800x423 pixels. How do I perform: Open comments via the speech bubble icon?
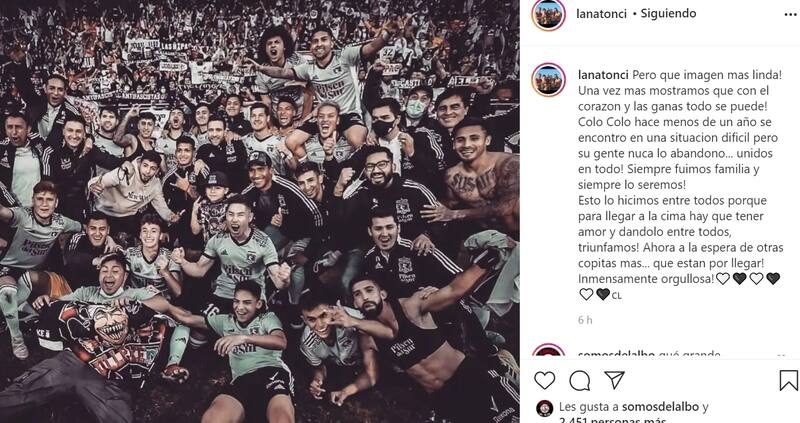tap(580, 381)
